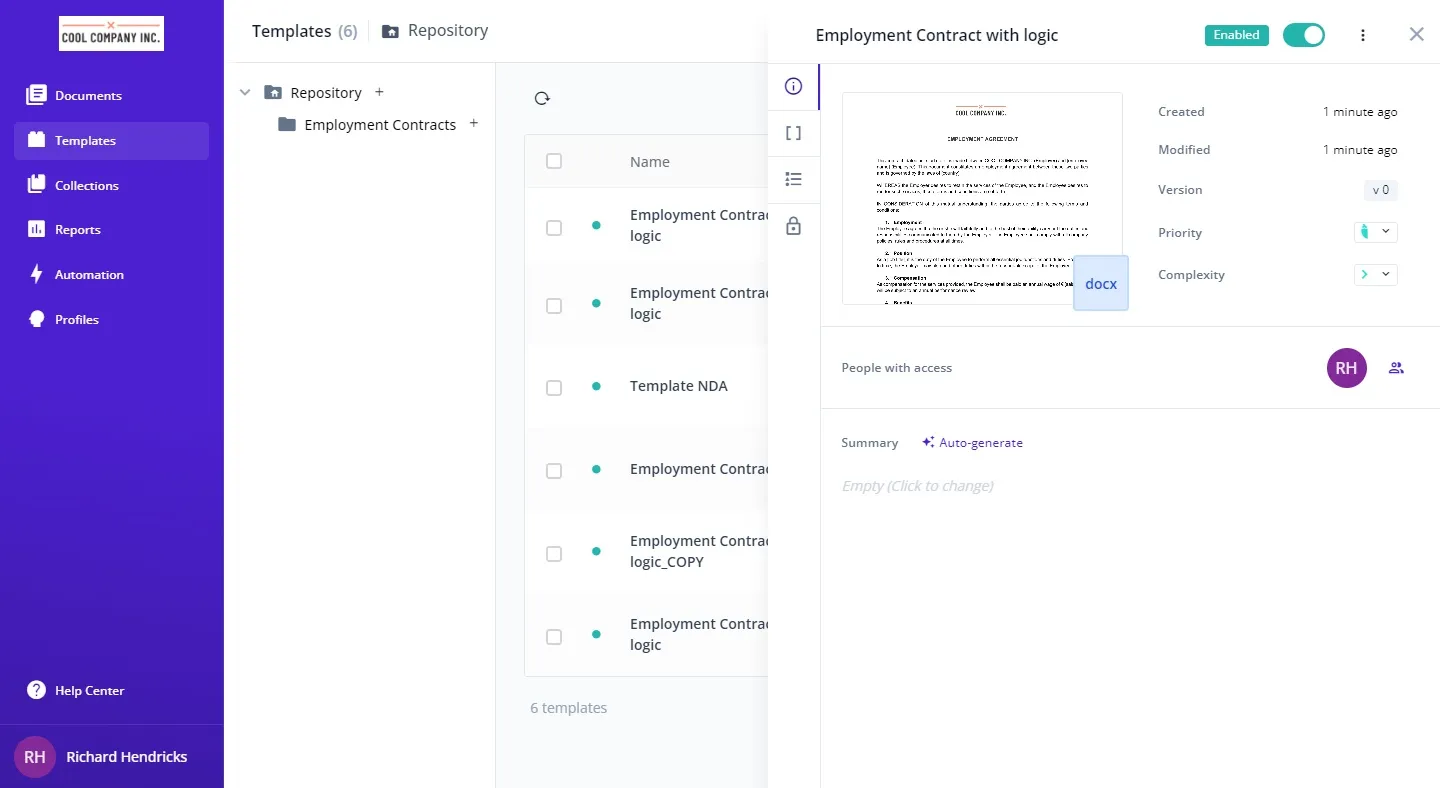Open the list icon tab in panel
The image size is (1440, 788).
tap(793, 180)
